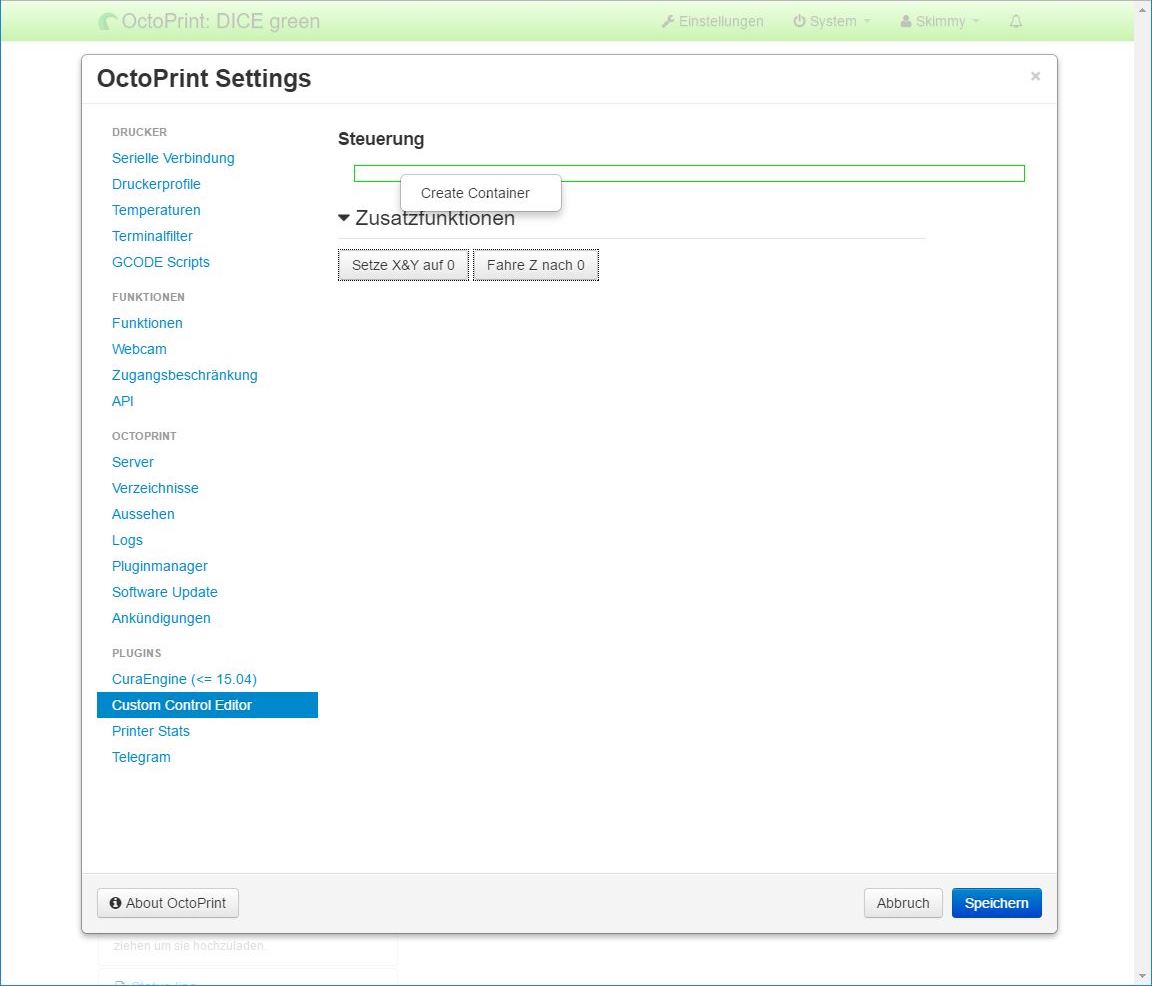Click the OctoPrint logo icon
The width and height of the screenshot is (1152, 986).
pyautogui.click(x=107, y=21)
